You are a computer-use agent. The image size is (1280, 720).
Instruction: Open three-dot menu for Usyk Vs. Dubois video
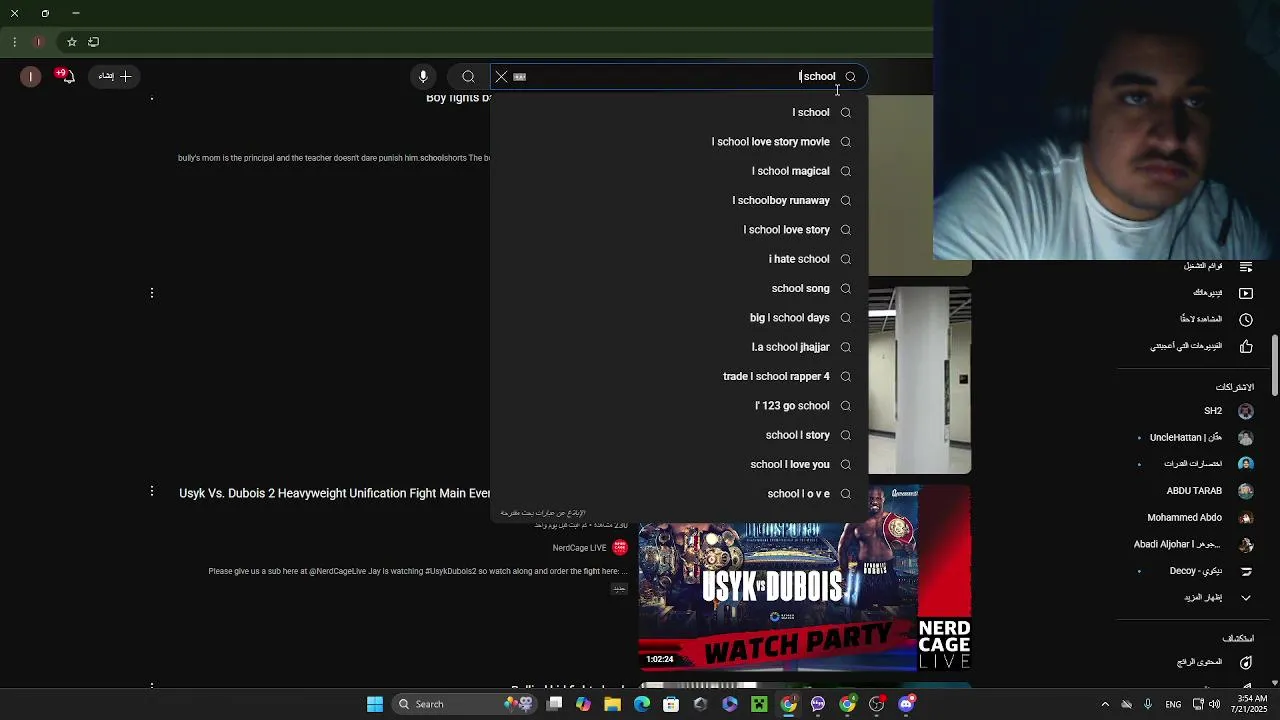tap(152, 491)
